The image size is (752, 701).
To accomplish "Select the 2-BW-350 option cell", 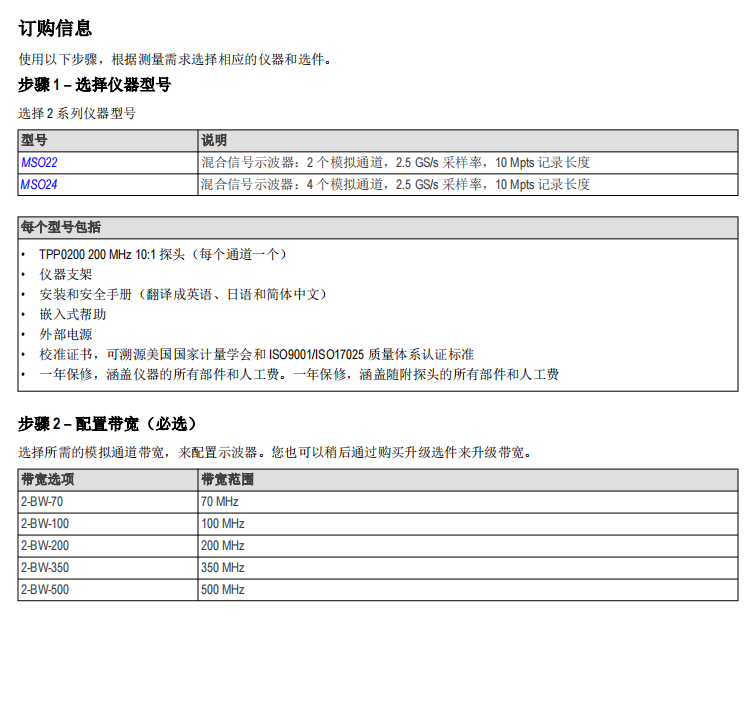I will pyautogui.click(x=108, y=568).
